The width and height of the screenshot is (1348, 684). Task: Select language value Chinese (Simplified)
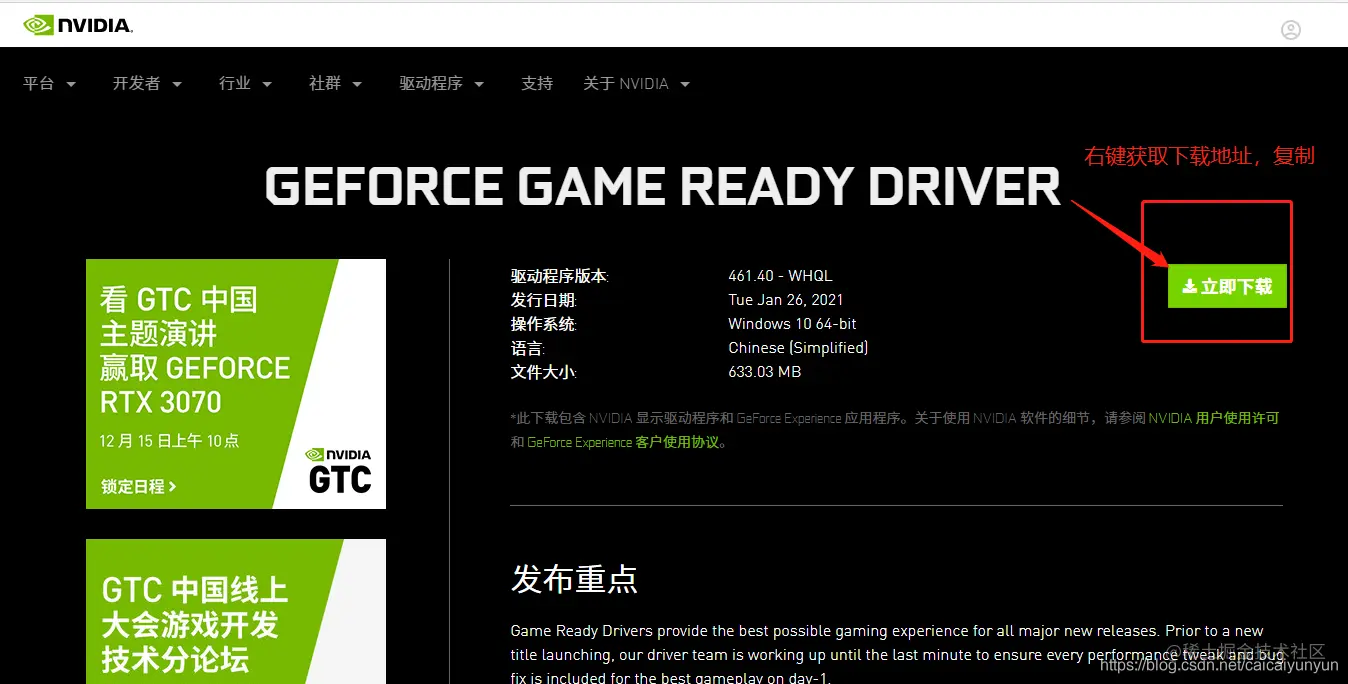point(798,348)
